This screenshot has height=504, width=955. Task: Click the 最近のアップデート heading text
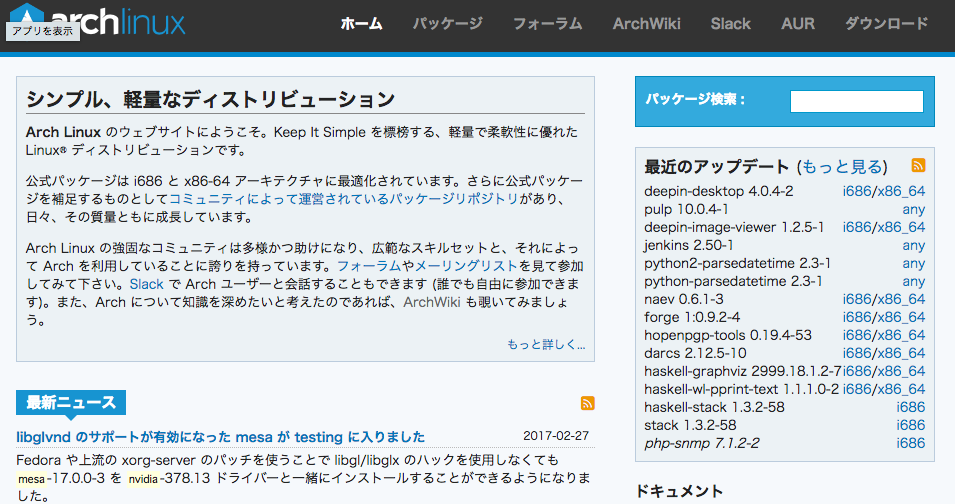(x=717, y=167)
